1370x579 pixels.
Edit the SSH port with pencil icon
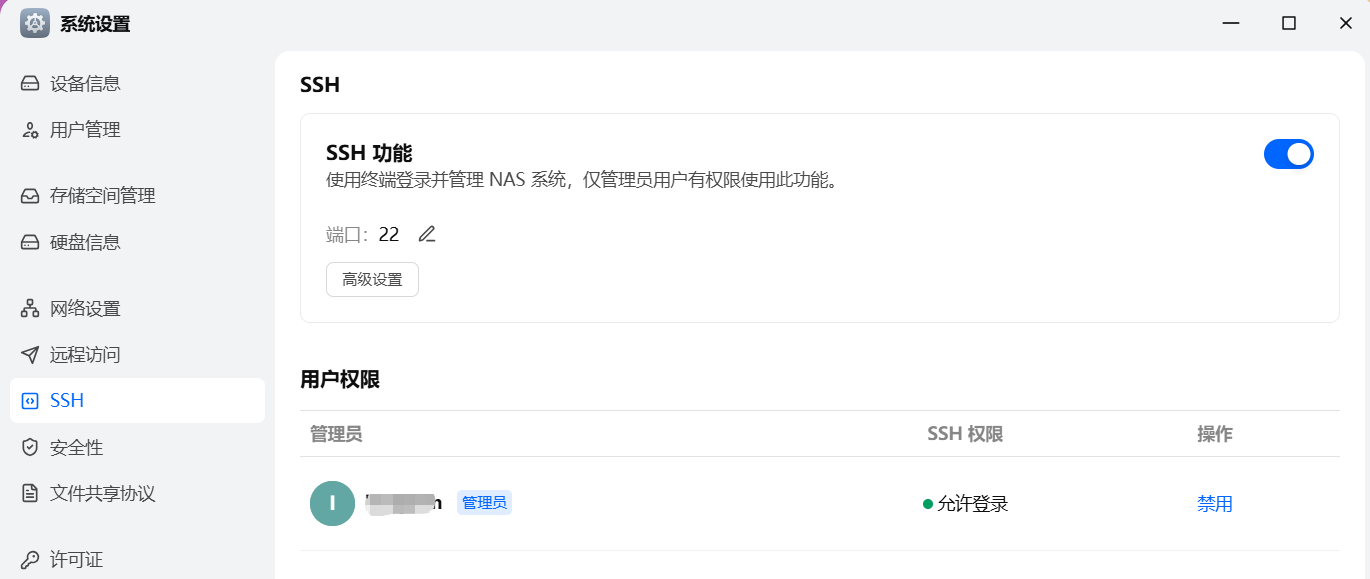[x=427, y=235]
